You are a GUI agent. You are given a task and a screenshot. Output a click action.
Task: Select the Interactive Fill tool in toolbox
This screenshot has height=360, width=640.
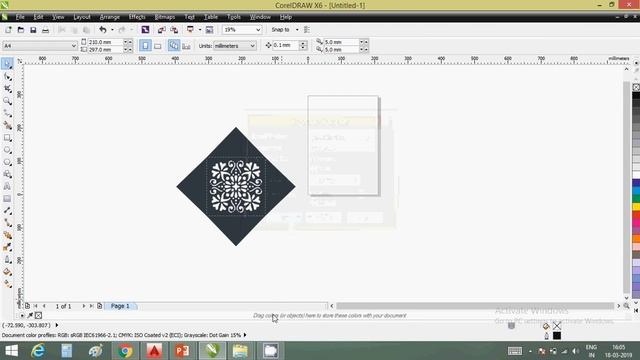click(x=7, y=284)
